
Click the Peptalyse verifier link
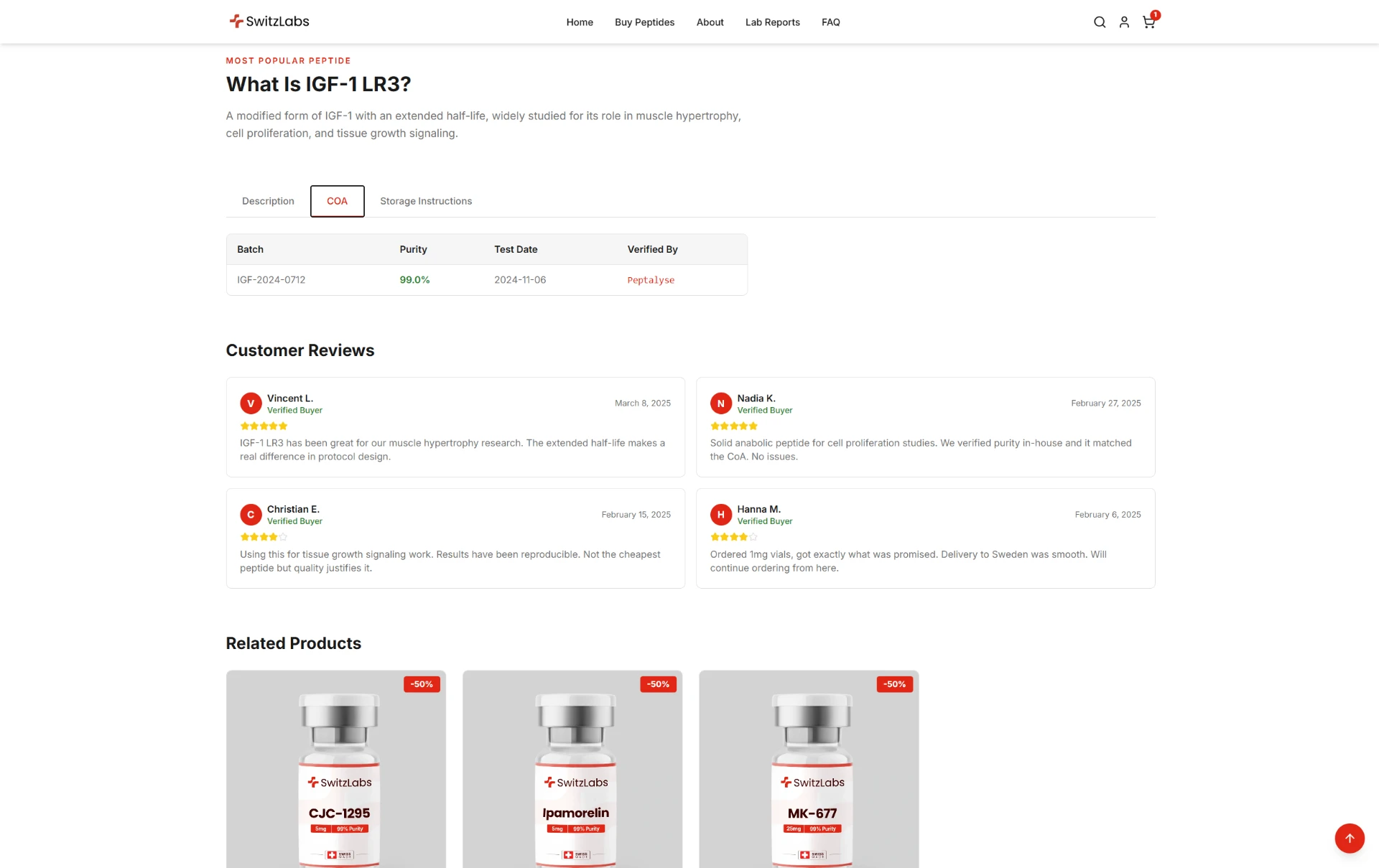tap(651, 280)
